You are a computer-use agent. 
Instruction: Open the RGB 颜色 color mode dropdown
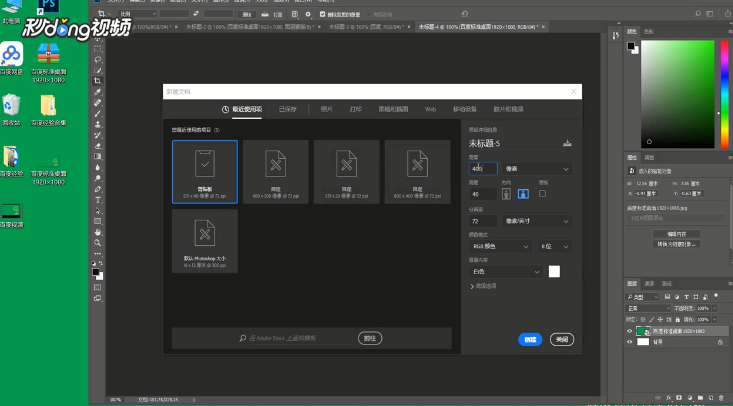click(x=501, y=246)
